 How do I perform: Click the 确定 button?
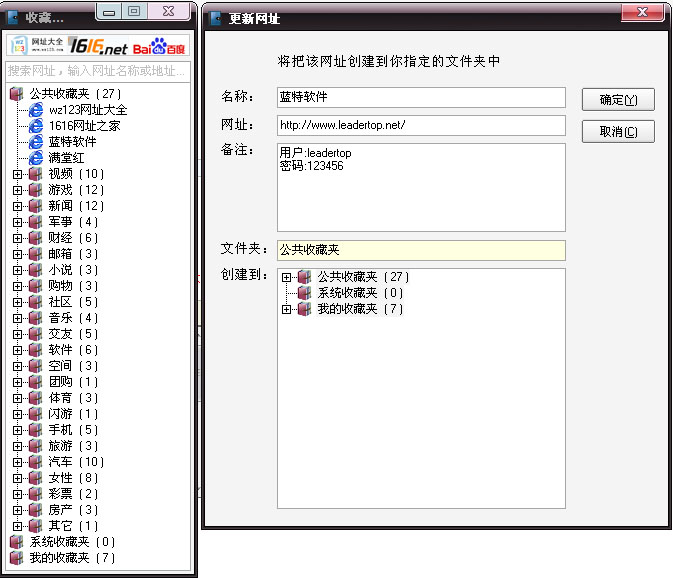click(x=618, y=100)
